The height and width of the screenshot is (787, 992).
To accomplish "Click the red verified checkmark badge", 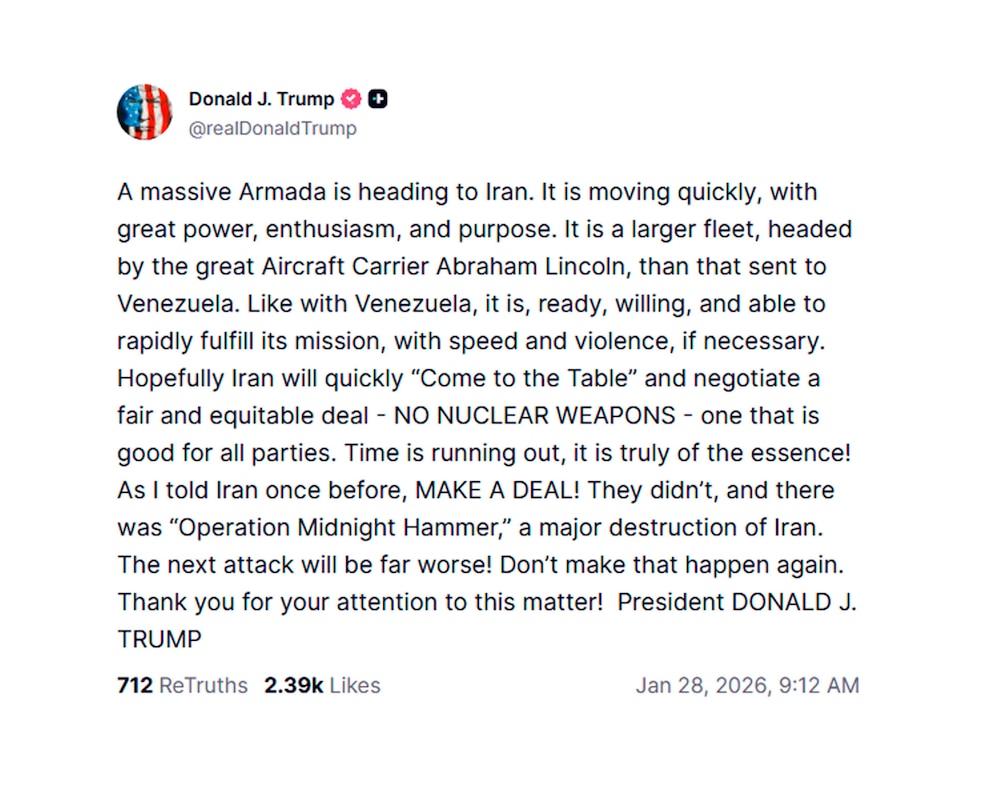I will coord(351,99).
